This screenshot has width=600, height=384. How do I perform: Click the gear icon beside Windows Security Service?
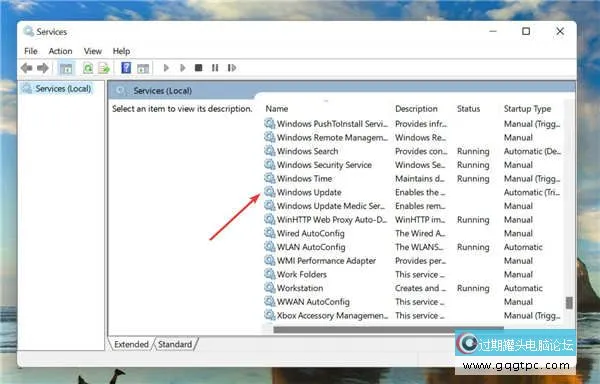point(270,164)
